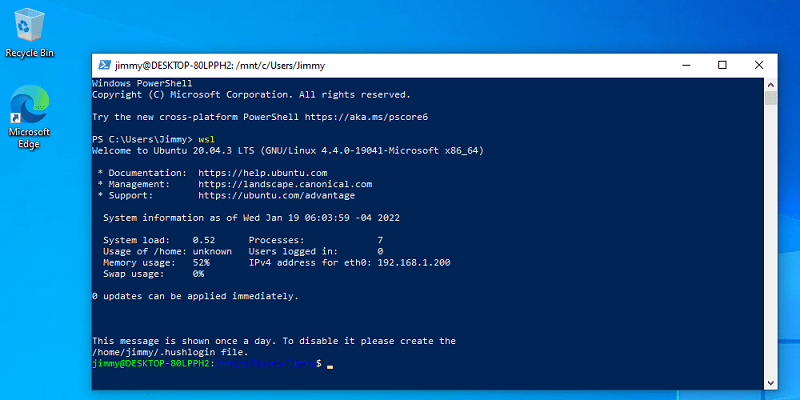Image resolution: width=800 pixels, height=400 pixels.
Task: Click the PowerShell icon in the title bar
Action: coord(105,65)
